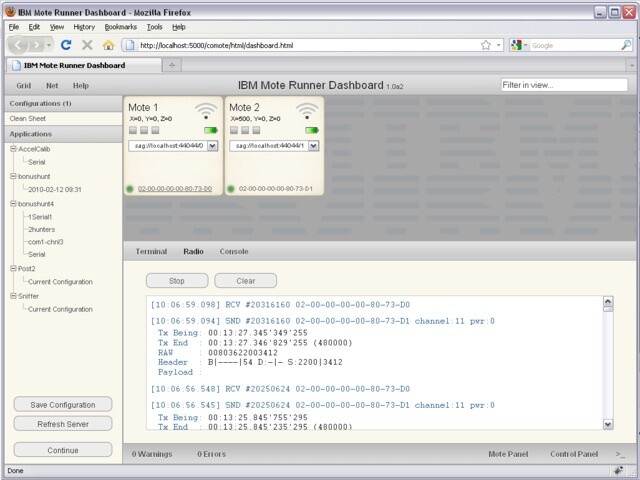Open the Mote Panel link
This screenshot has width=640, height=480.
(508, 454)
